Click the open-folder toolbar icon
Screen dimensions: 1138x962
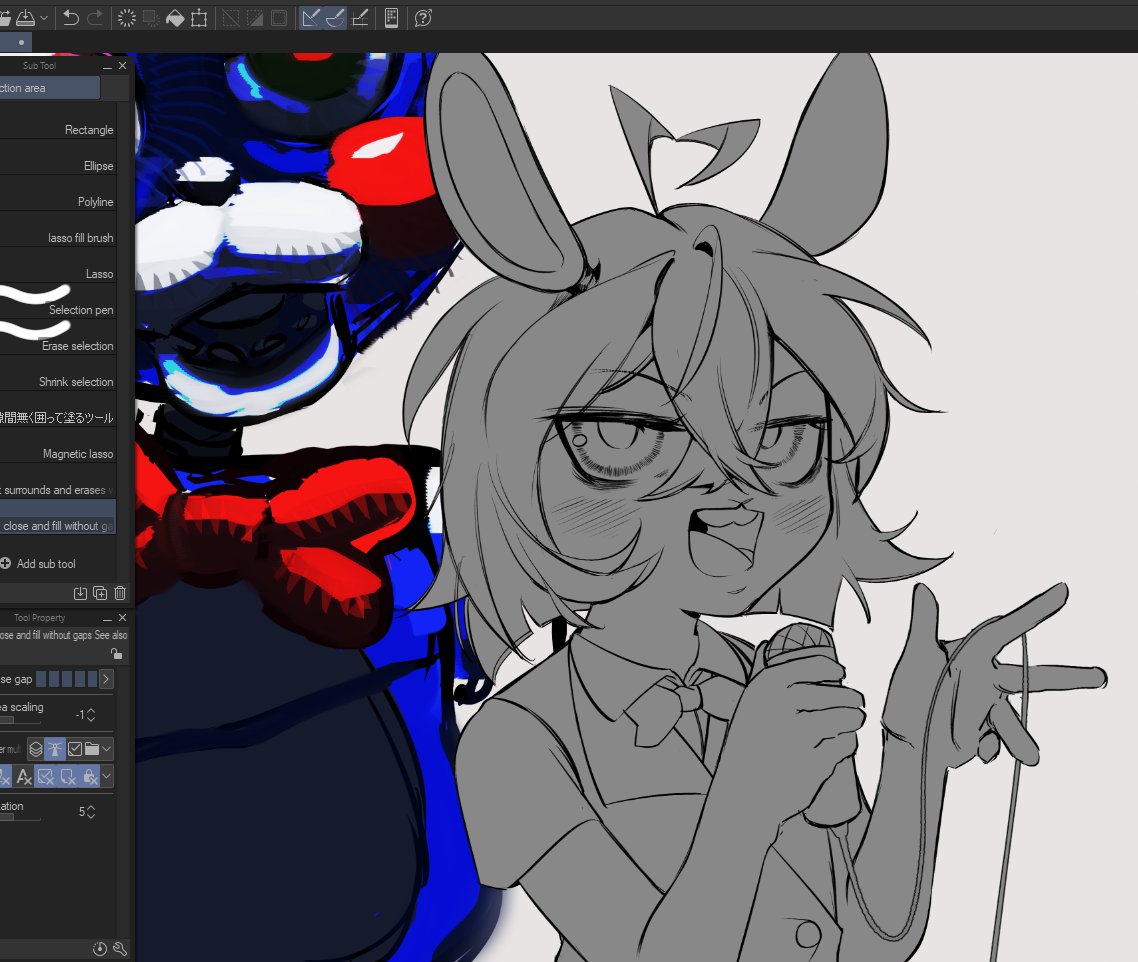tap(5, 18)
